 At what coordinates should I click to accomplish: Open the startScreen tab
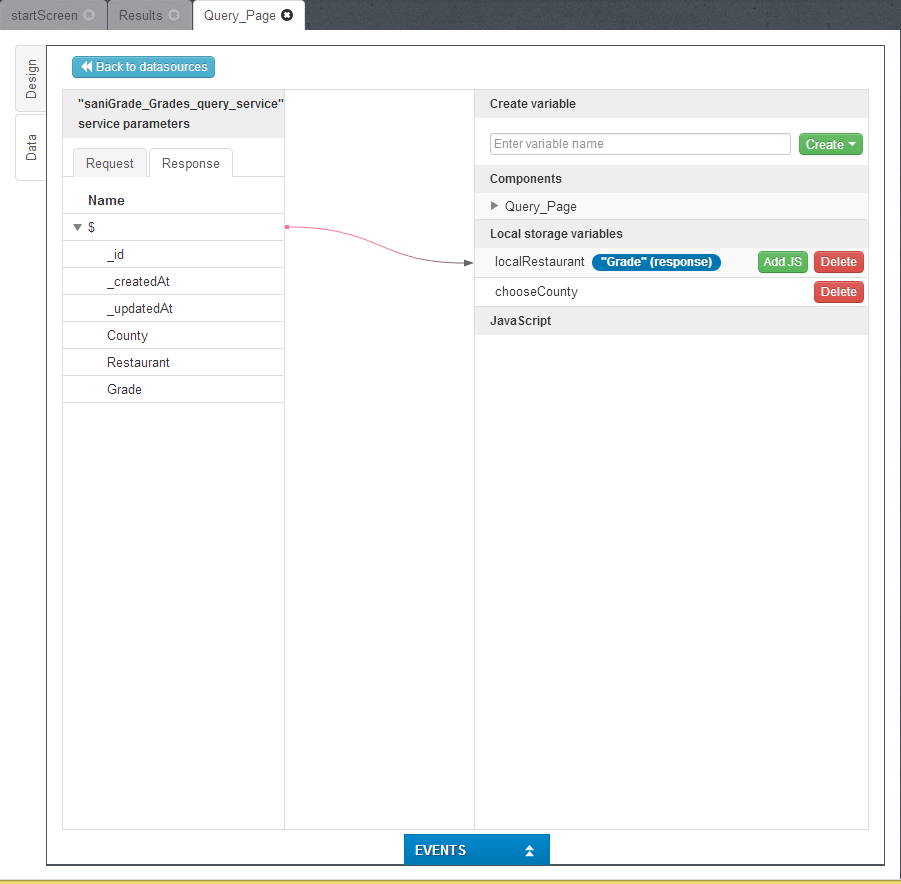44,16
